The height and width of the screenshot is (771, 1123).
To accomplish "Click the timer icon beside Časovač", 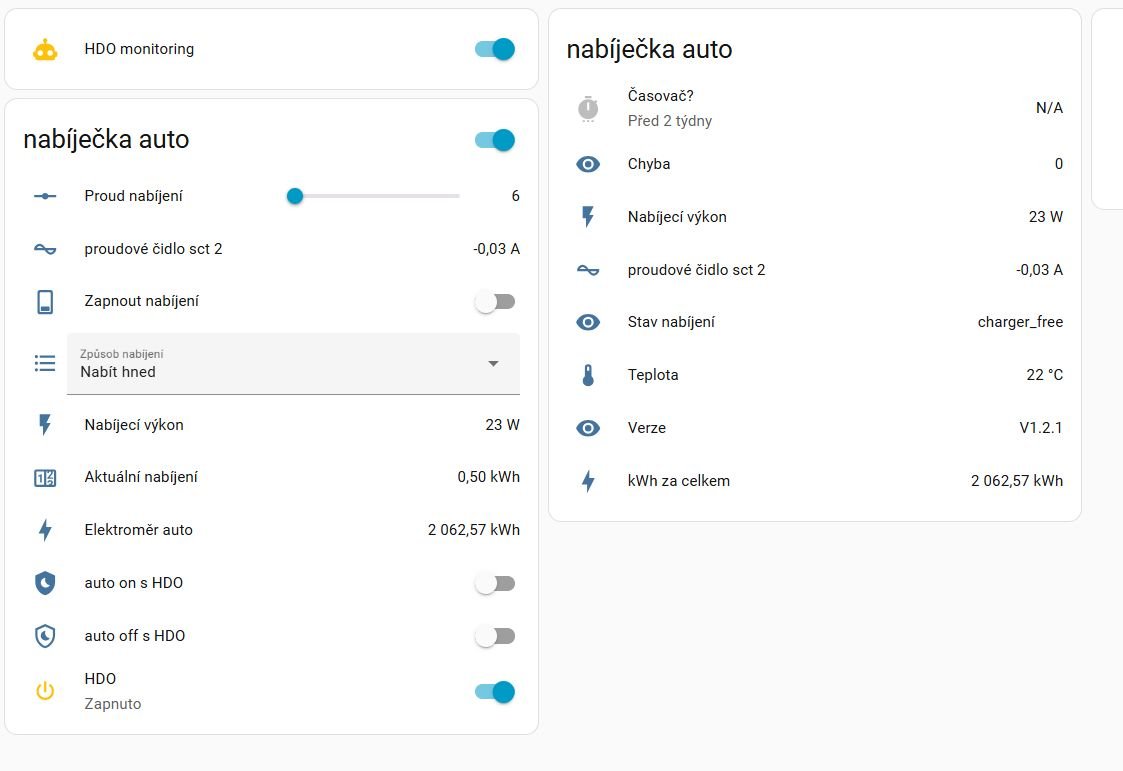I will click(588, 108).
